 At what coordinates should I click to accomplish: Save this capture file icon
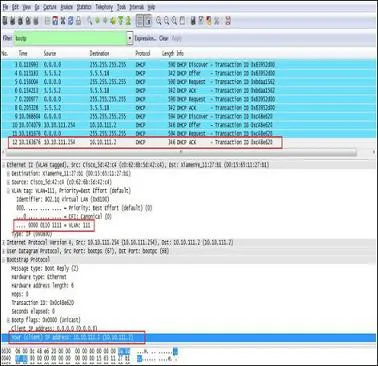pos(55,21)
